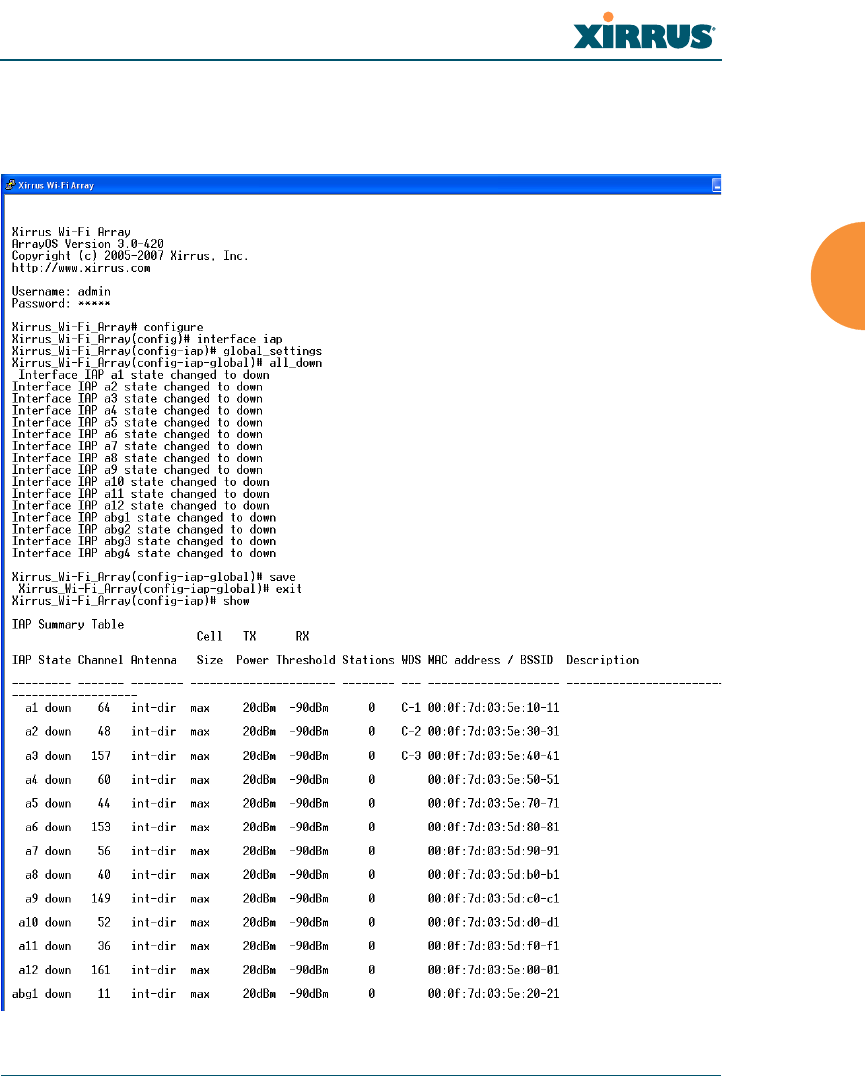Image resolution: width=865 pixels, height=1076 pixels.
Task: Click MAC address 00:0f:7d:03:5e:10-11
Action: pyautogui.click(x=494, y=707)
